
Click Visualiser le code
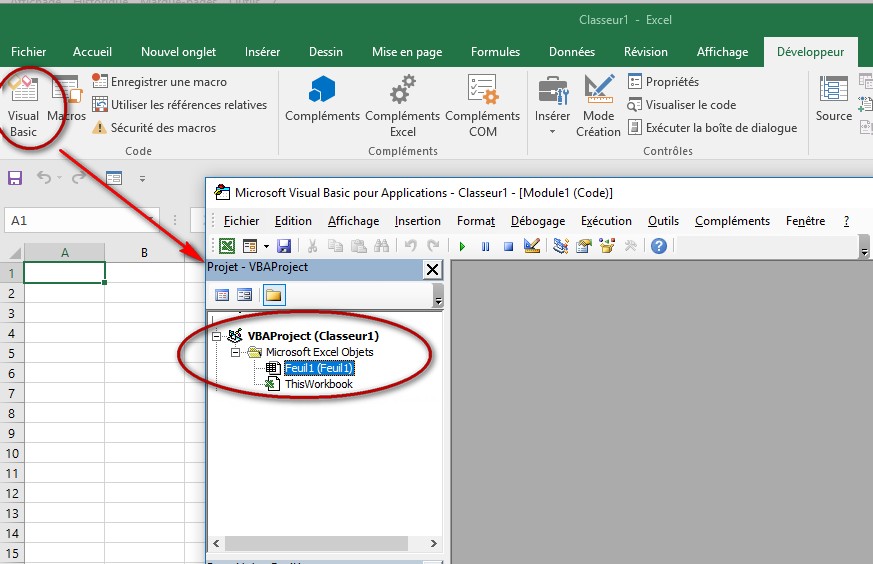682,105
